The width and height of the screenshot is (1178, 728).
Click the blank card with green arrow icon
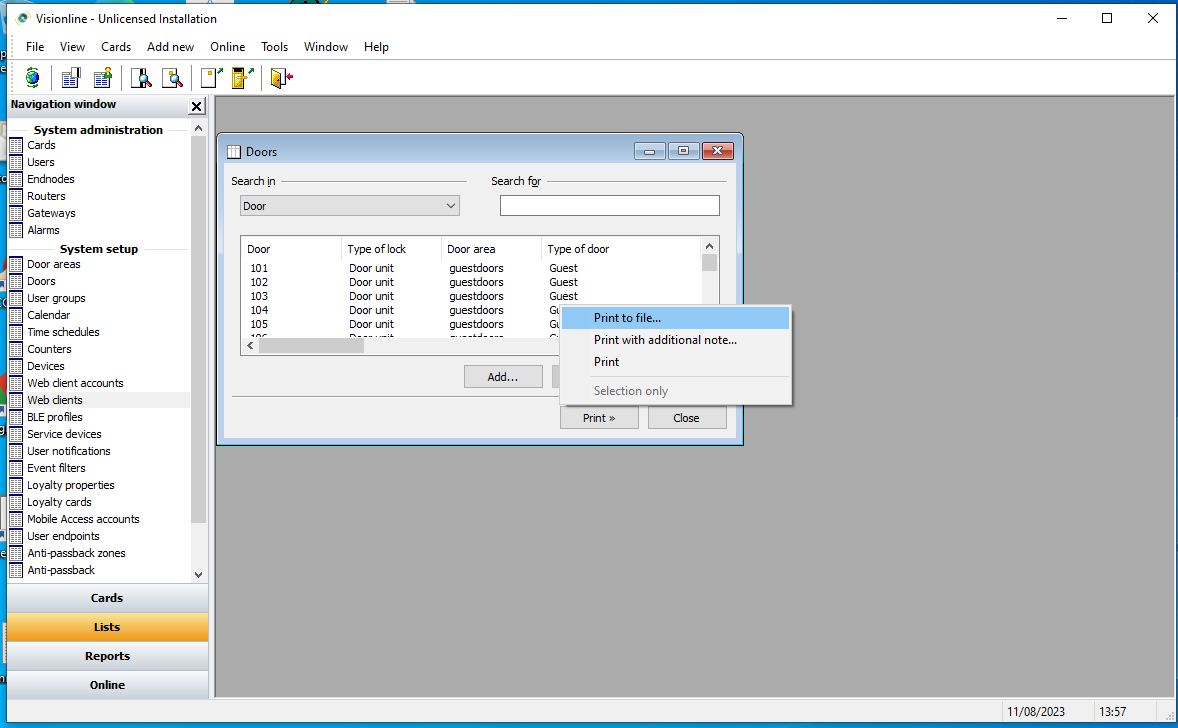[211, 78]
